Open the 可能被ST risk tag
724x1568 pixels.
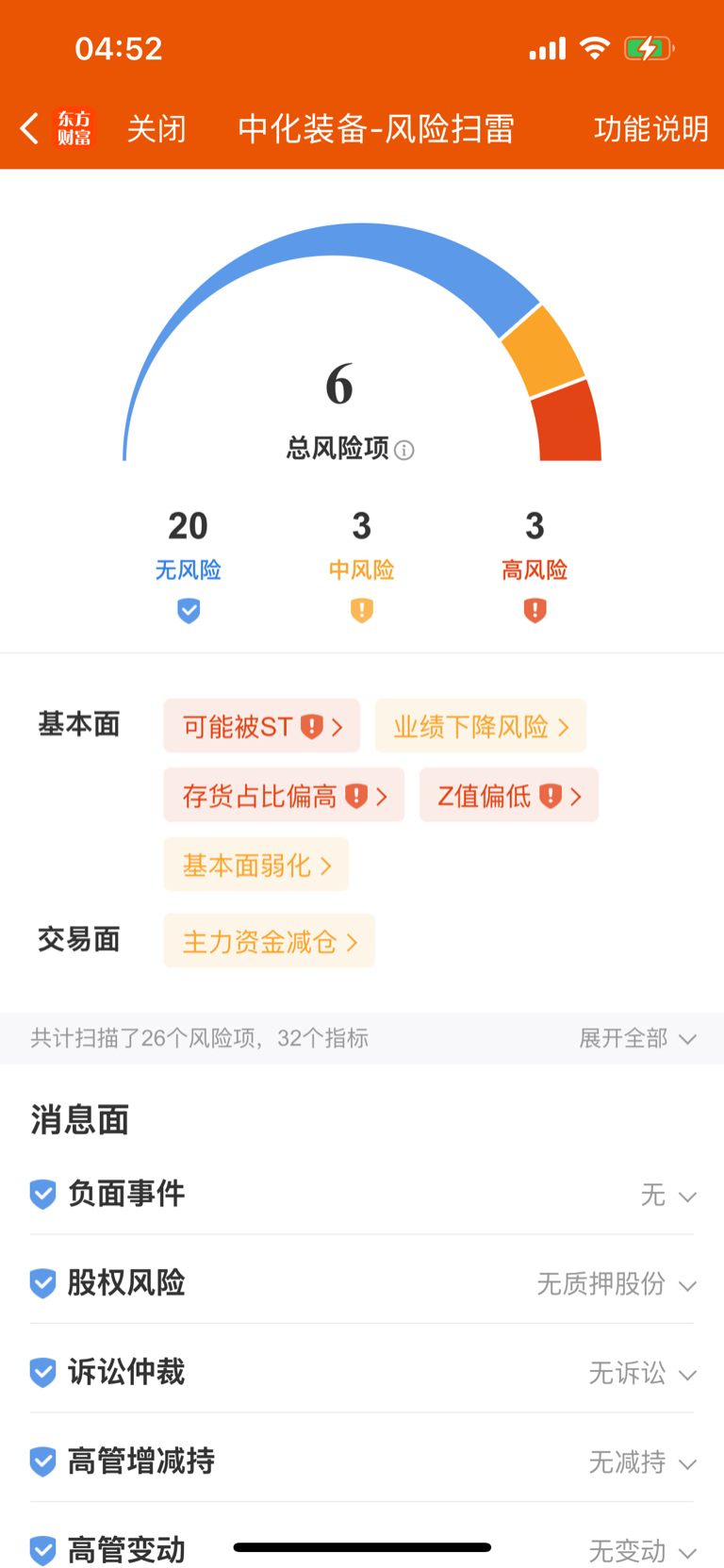click(x=262, y=726)
